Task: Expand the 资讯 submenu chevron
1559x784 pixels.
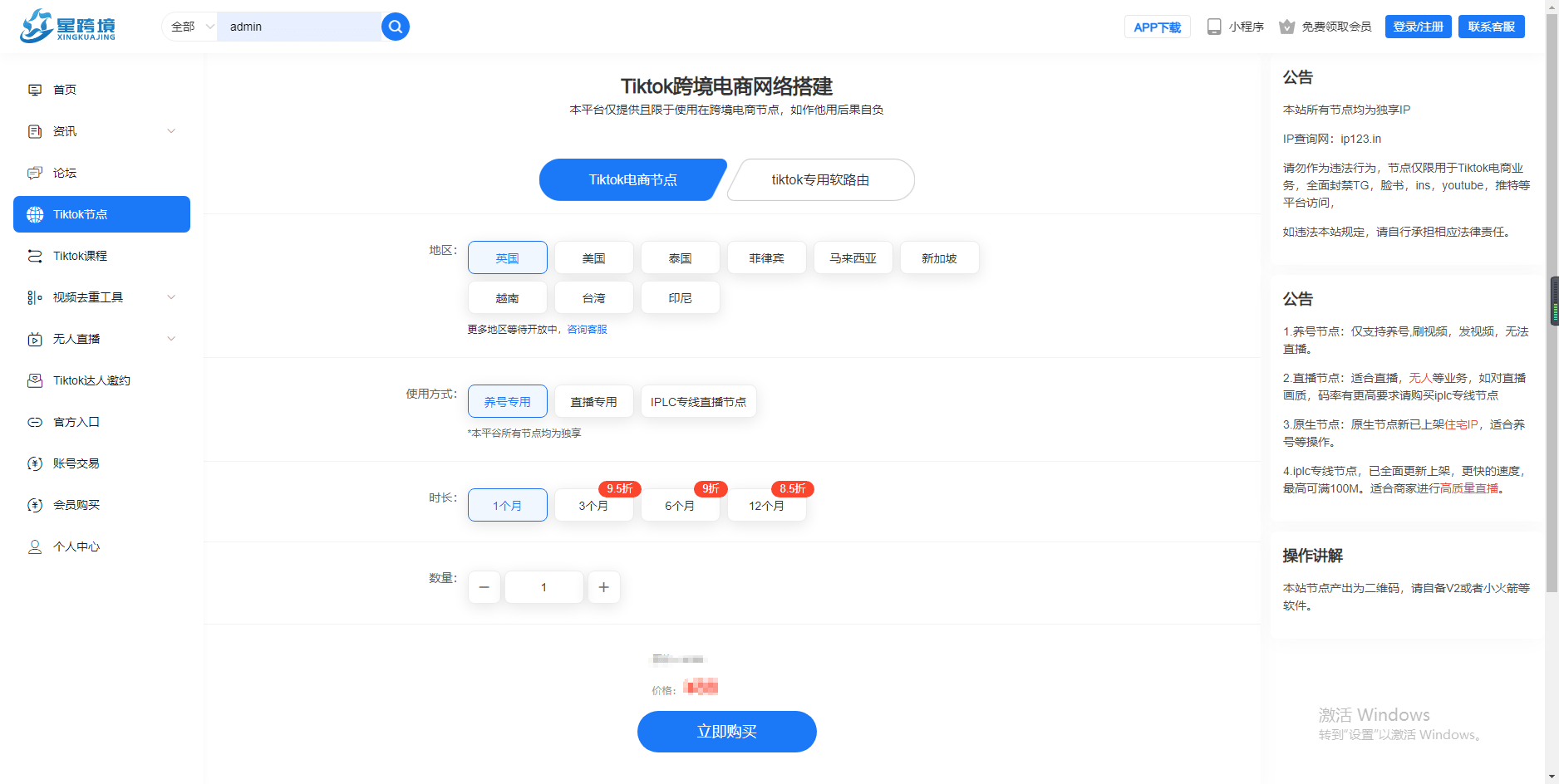Action: 171,131
